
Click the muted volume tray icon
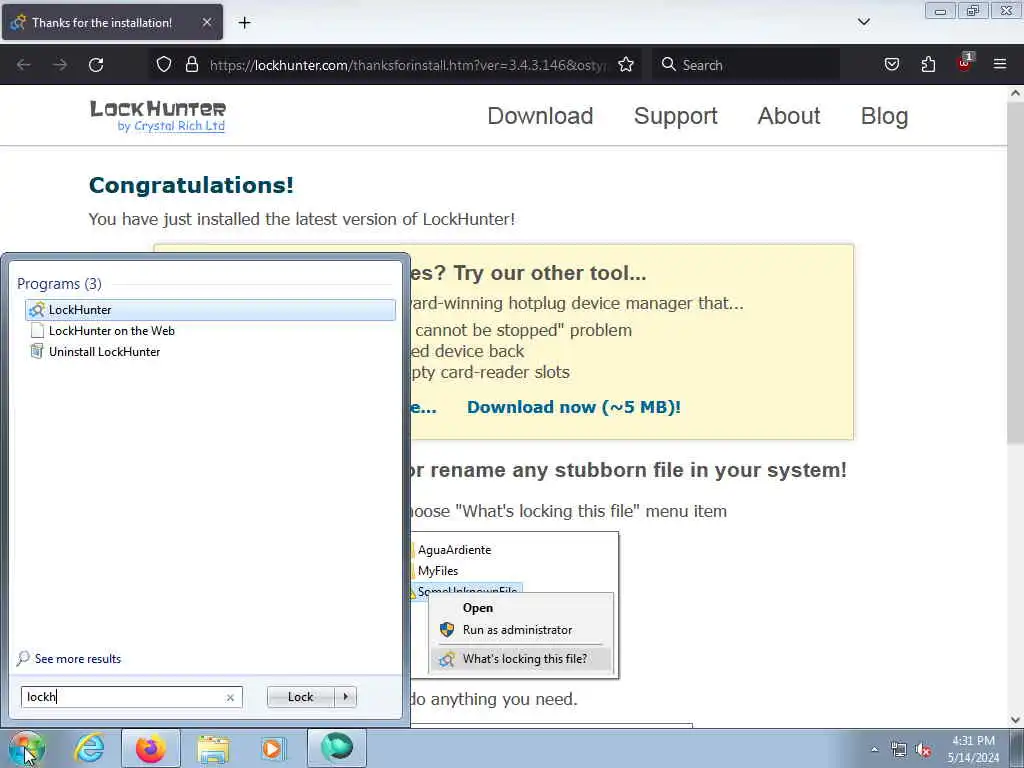pos(923,750)
